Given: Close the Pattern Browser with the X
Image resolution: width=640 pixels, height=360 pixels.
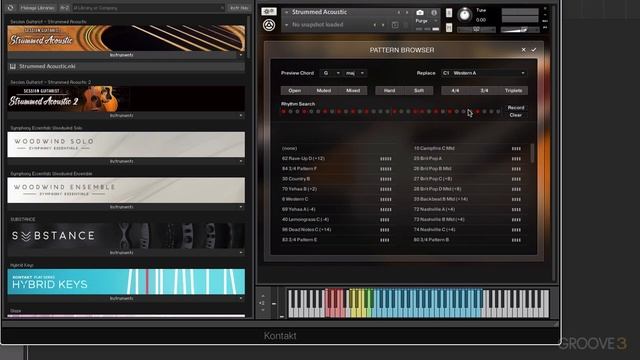Looking at the screenshot, I should 524,50.
